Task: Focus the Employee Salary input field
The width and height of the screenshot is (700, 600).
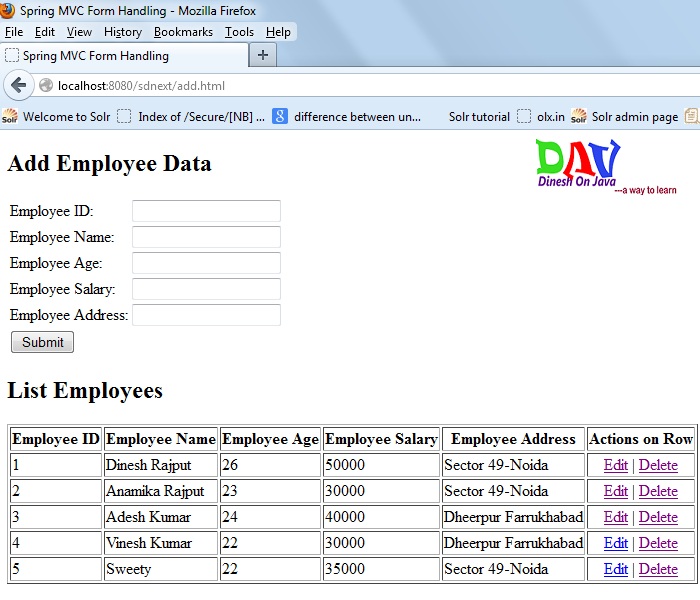Action: (206, 288)
